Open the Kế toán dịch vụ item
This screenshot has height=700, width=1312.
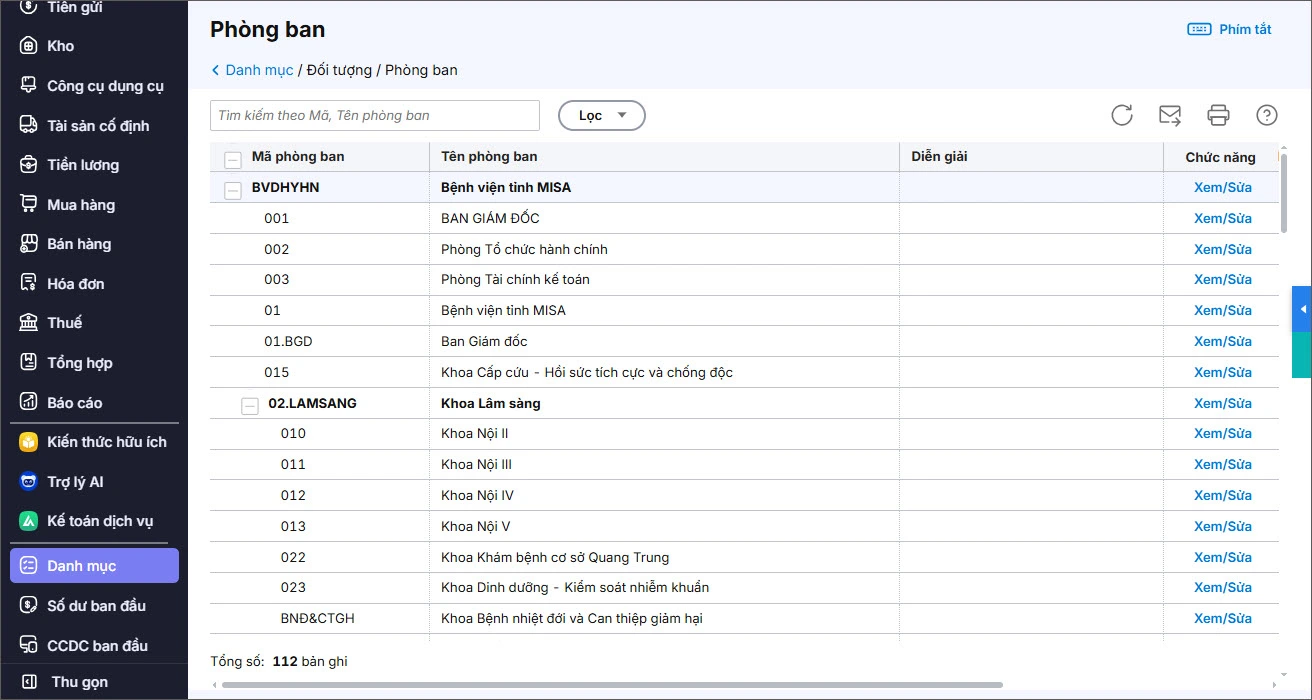click(99, 521)
